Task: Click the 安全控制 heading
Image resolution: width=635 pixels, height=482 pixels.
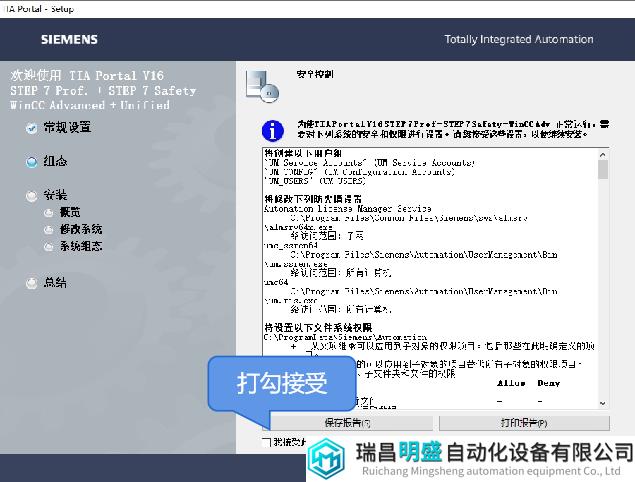Action: coord(315,74)
